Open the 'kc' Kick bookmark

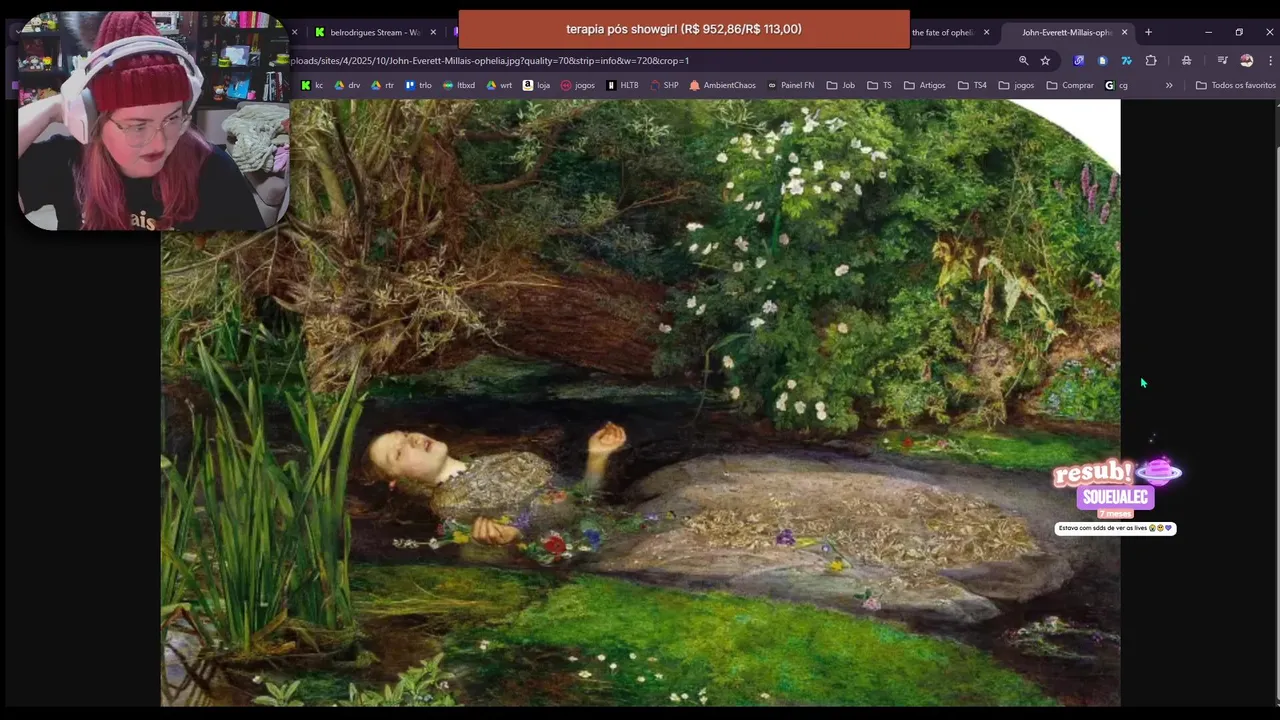312,85
